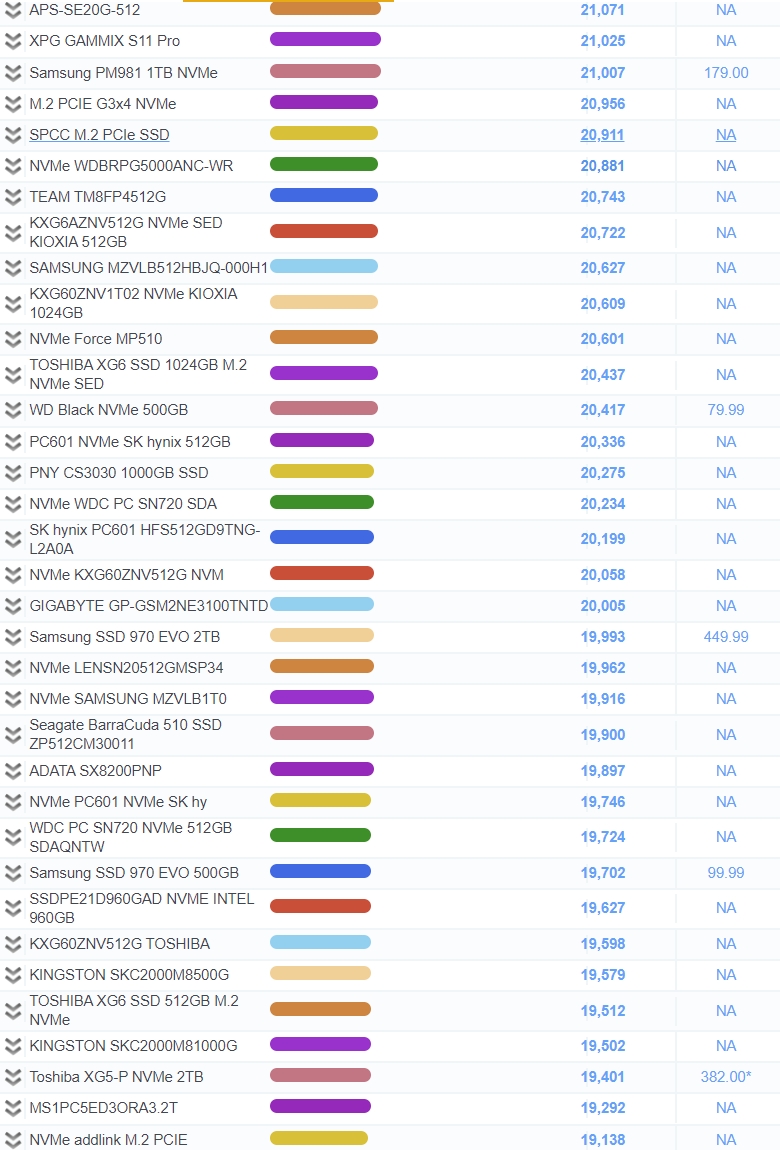Click the score 20,417 for WD Black NVMe
780x1150 pixels.
tap(603, 410)
